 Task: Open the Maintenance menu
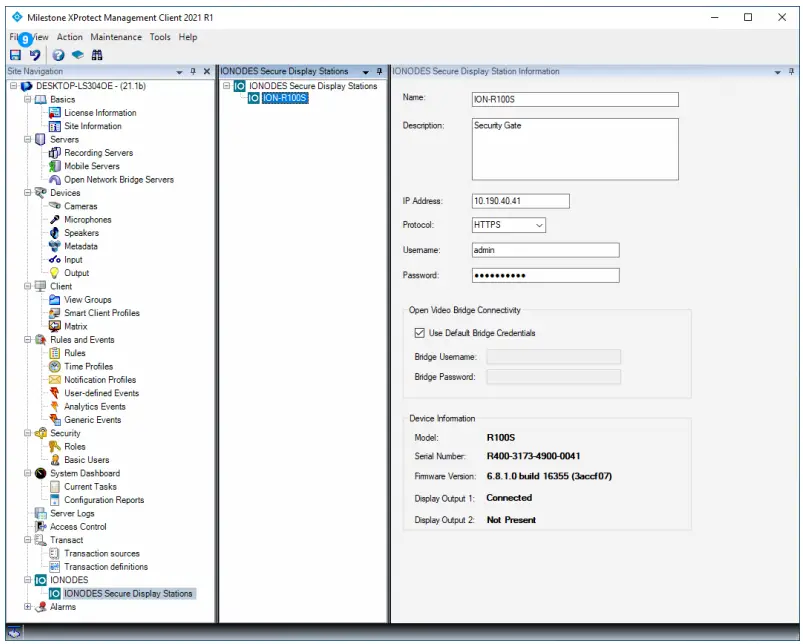pos(116,37)
